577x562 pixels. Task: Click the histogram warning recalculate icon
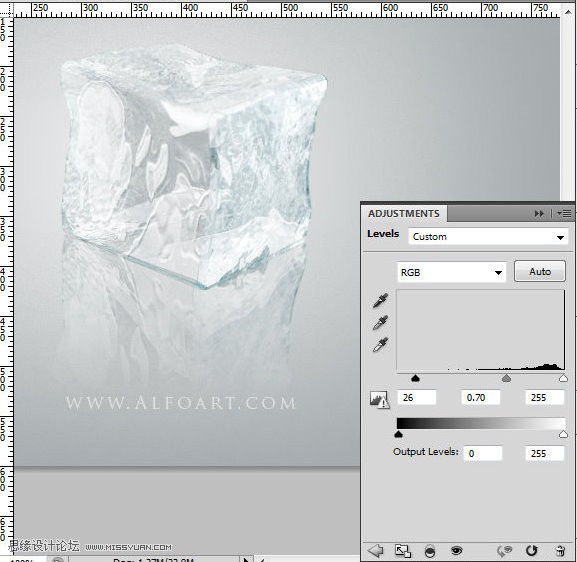click(379, 399)
